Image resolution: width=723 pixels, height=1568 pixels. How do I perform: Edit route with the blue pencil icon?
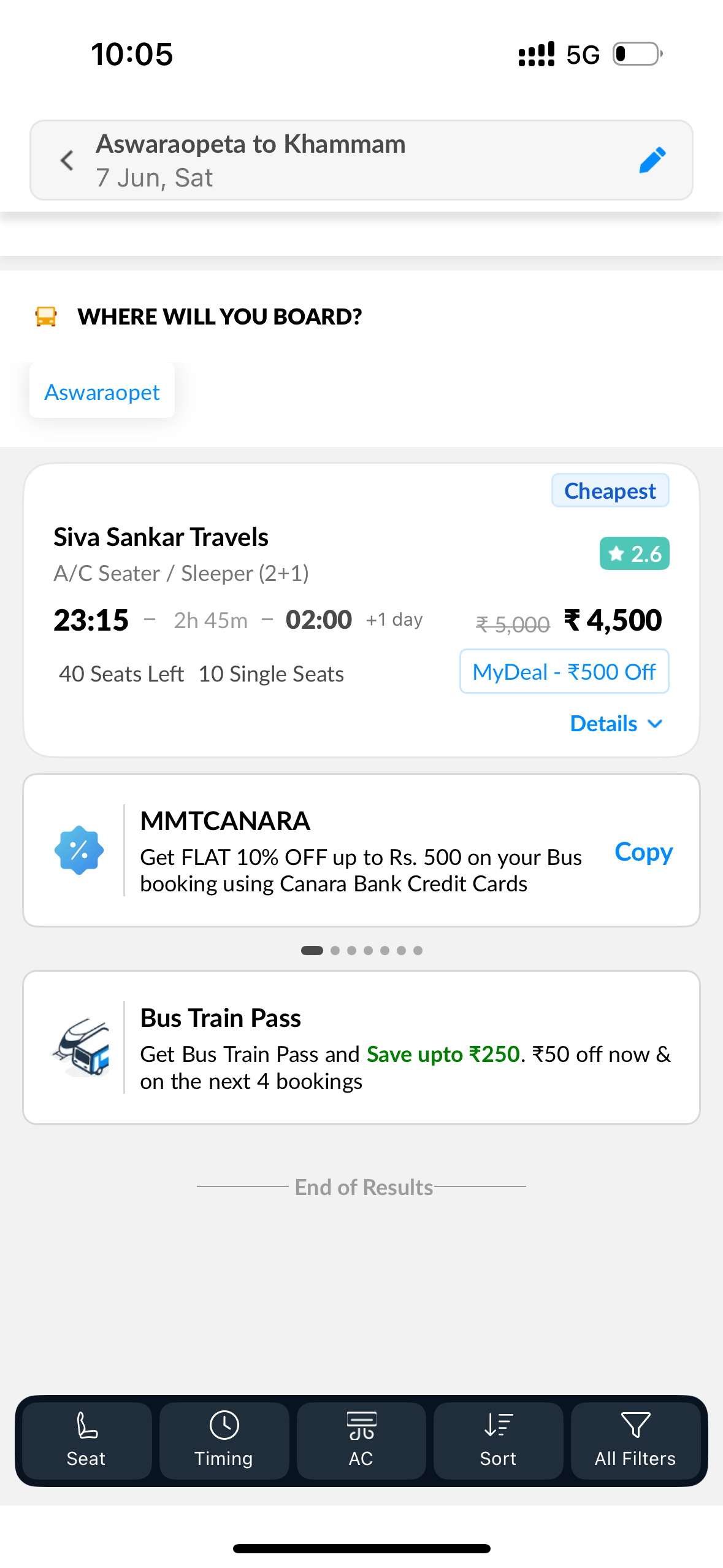point(652,160)
